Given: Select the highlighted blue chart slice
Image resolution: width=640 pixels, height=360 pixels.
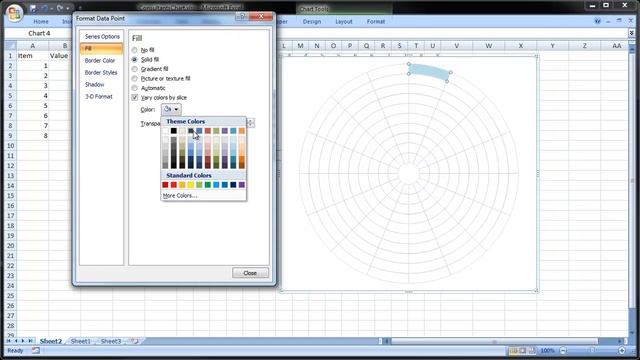Looking at the screenshot, I should tap(430, 72).
